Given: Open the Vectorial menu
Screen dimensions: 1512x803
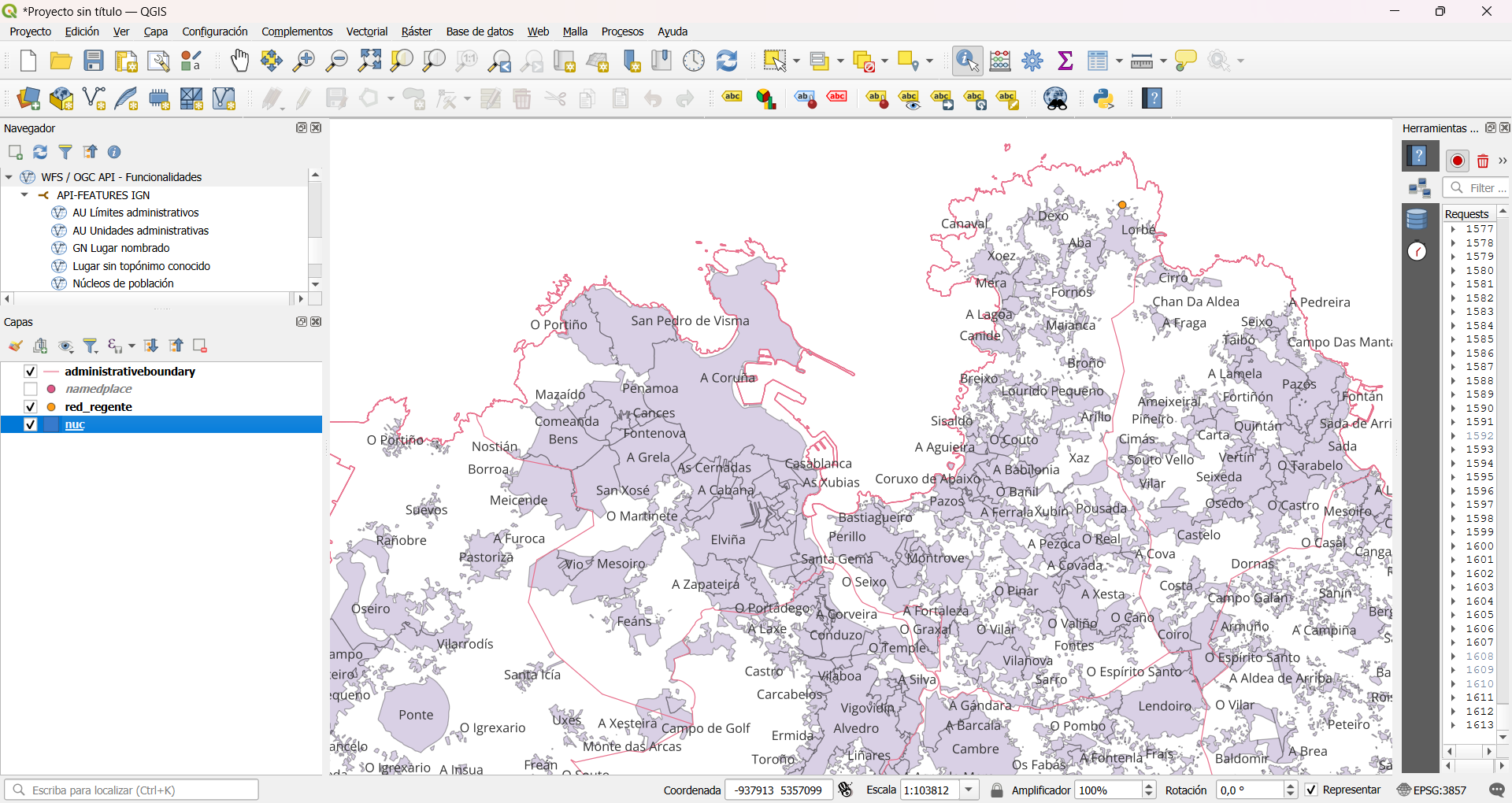Looking at the screenshot, I should pos(366,31).
